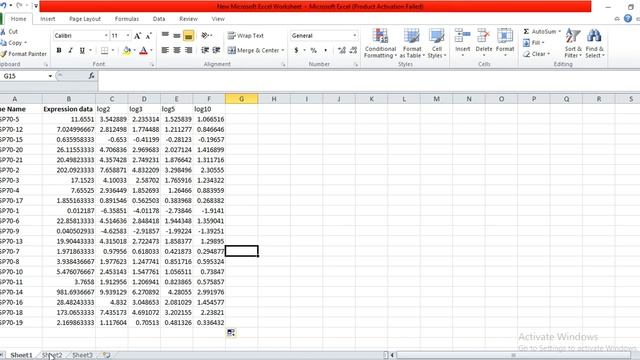
Task: Toggle center text alignment
Action: (x=177, y=50)
